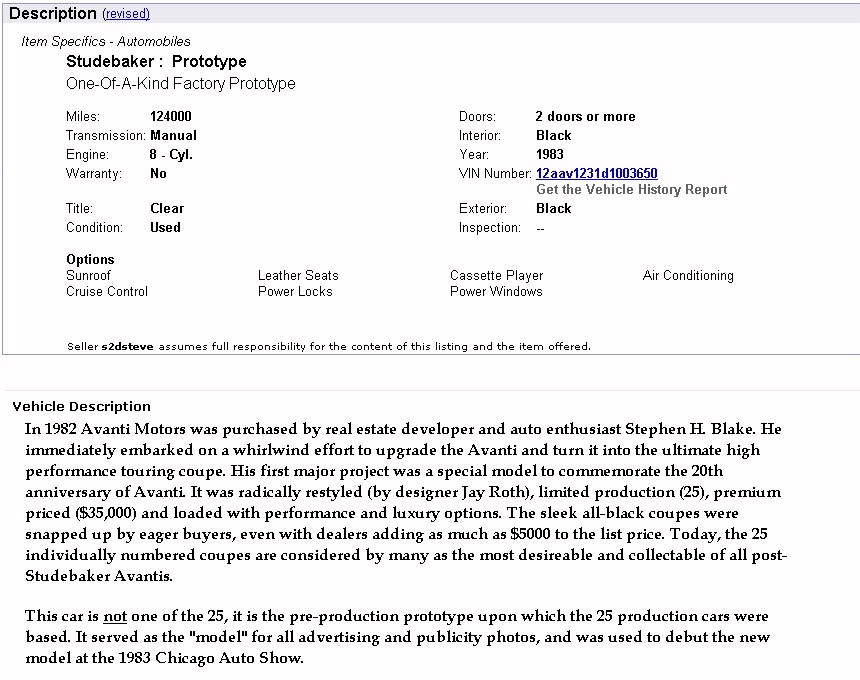The width and height of the screenshot is (860, 680).
Task: Select the seller name s2dsteve
Action: [127, 347]
